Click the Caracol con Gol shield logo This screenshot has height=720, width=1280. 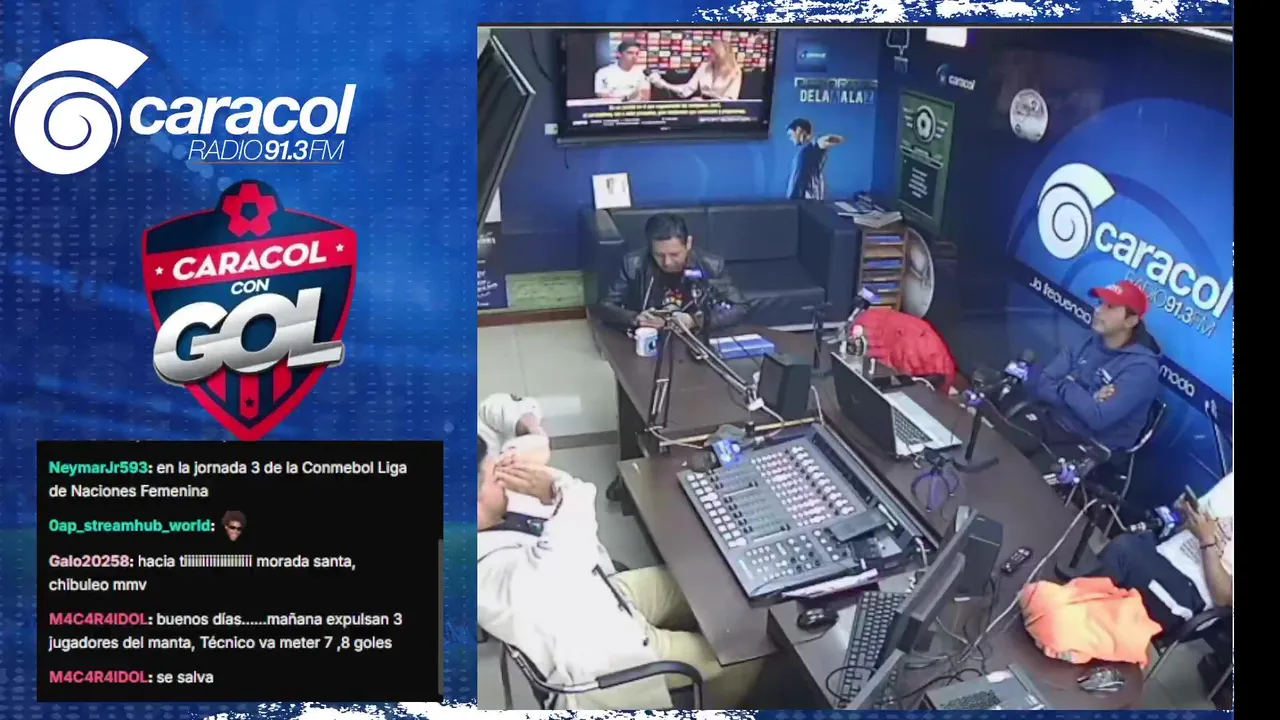(x=249, y=310)
